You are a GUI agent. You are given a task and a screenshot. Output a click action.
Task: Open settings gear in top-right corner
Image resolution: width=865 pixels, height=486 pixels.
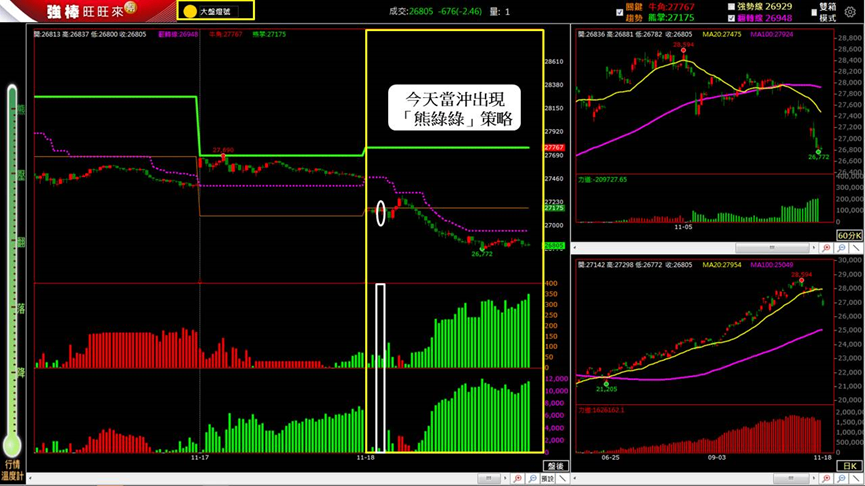[x=850, y=12]
